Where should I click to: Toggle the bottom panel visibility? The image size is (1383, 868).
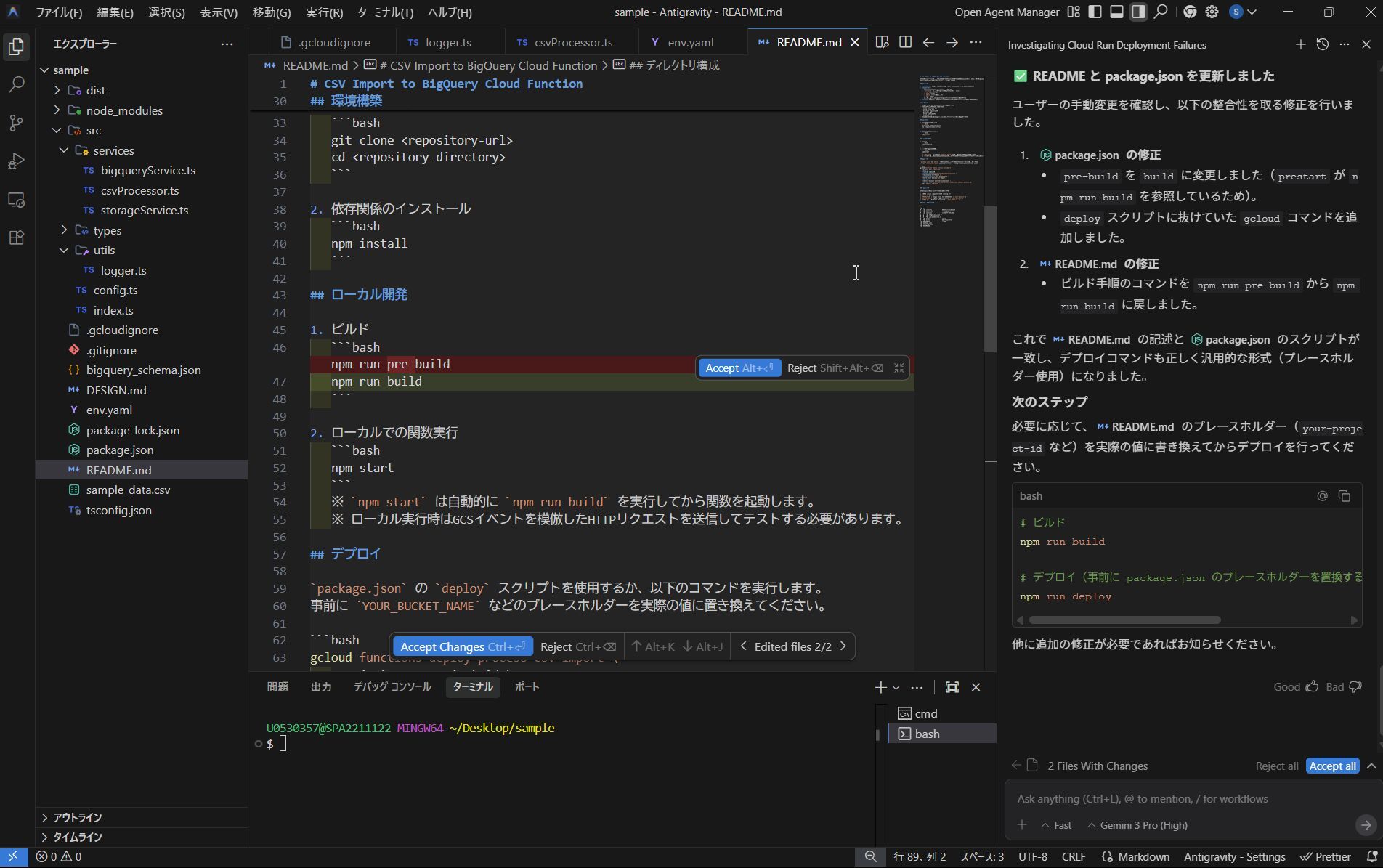click(x=1116, y=12)
